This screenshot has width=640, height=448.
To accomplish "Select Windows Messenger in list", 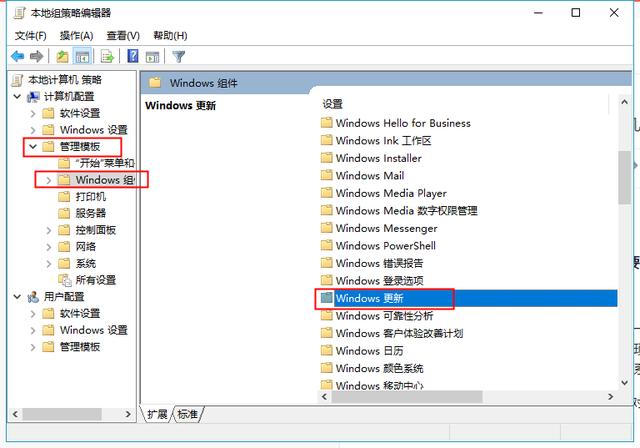I will (386, 228).
